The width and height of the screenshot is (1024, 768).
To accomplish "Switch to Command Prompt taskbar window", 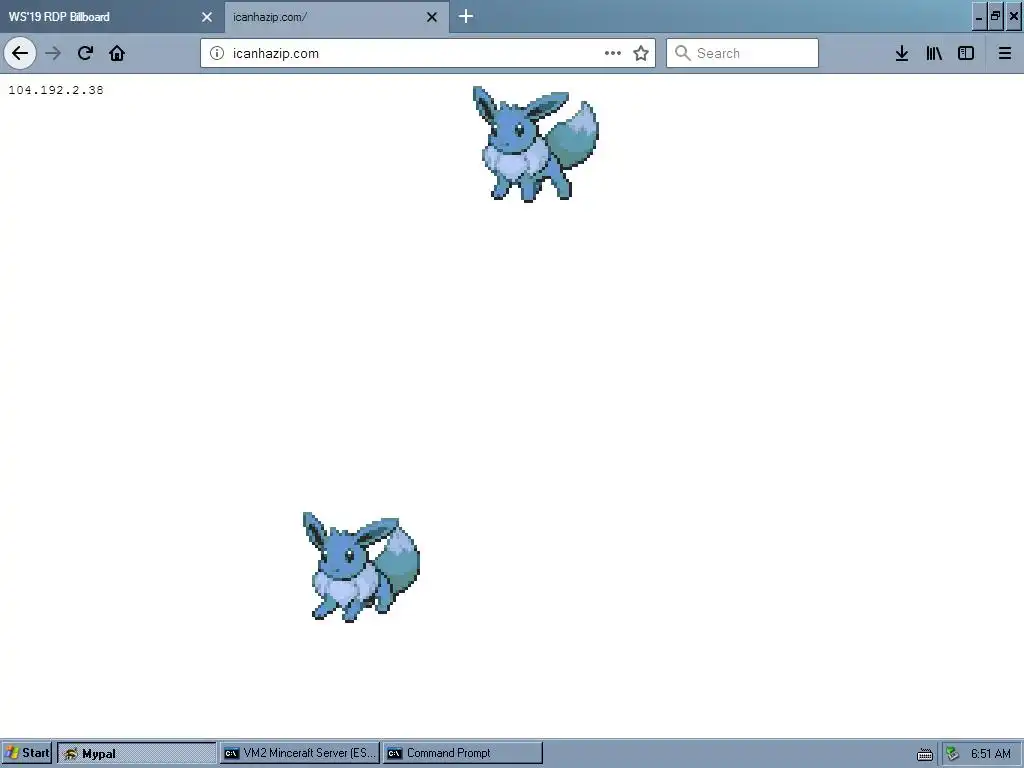I will [x=463, y=753].
